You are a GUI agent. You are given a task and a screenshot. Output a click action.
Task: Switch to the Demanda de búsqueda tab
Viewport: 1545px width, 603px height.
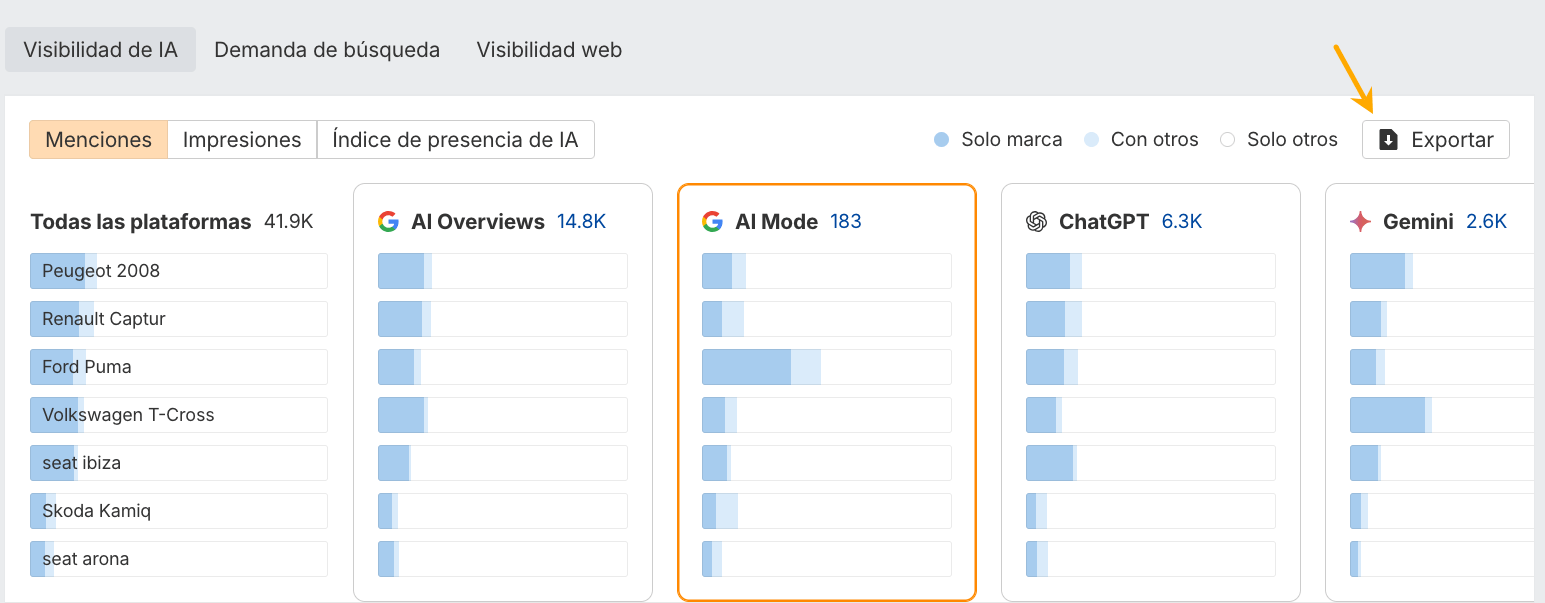pyautogui.click(x=327, y=49)
